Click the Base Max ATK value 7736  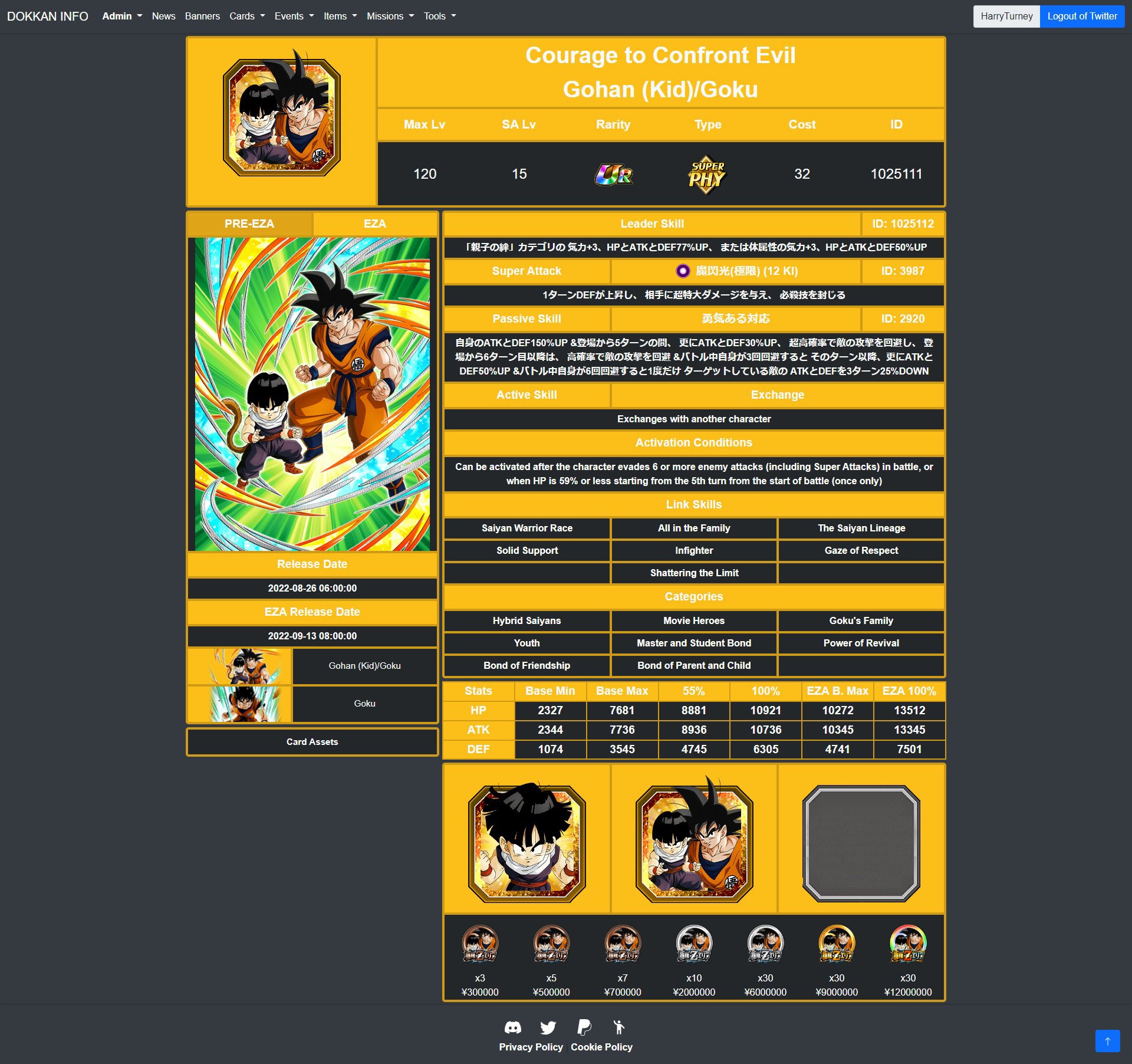tap(622, 730)
